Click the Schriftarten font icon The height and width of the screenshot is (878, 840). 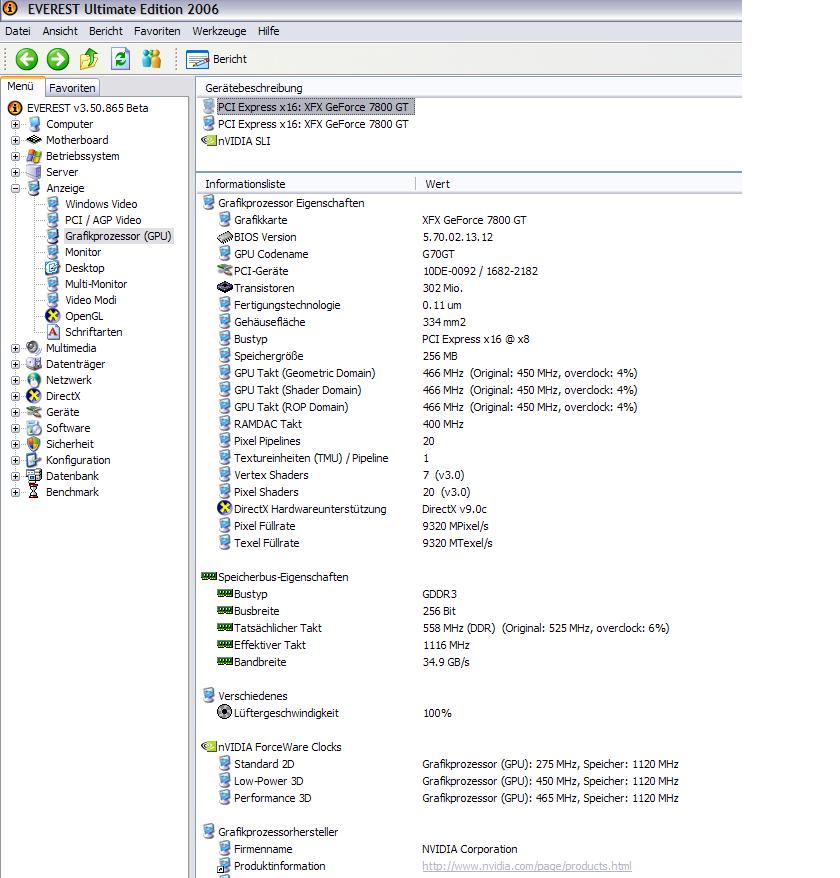[53, 332]
